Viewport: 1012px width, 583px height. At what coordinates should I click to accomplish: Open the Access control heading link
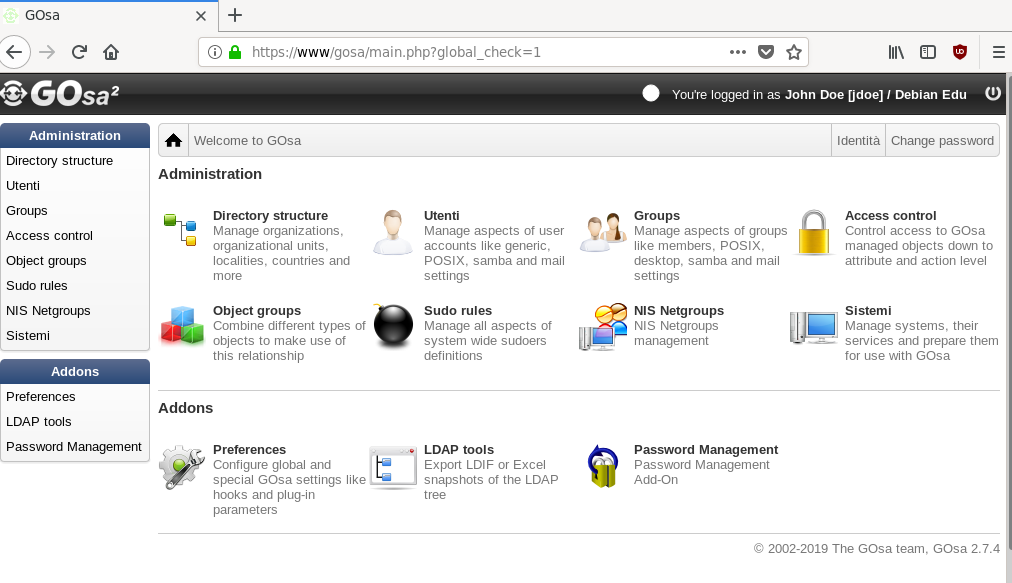(890, 216)
